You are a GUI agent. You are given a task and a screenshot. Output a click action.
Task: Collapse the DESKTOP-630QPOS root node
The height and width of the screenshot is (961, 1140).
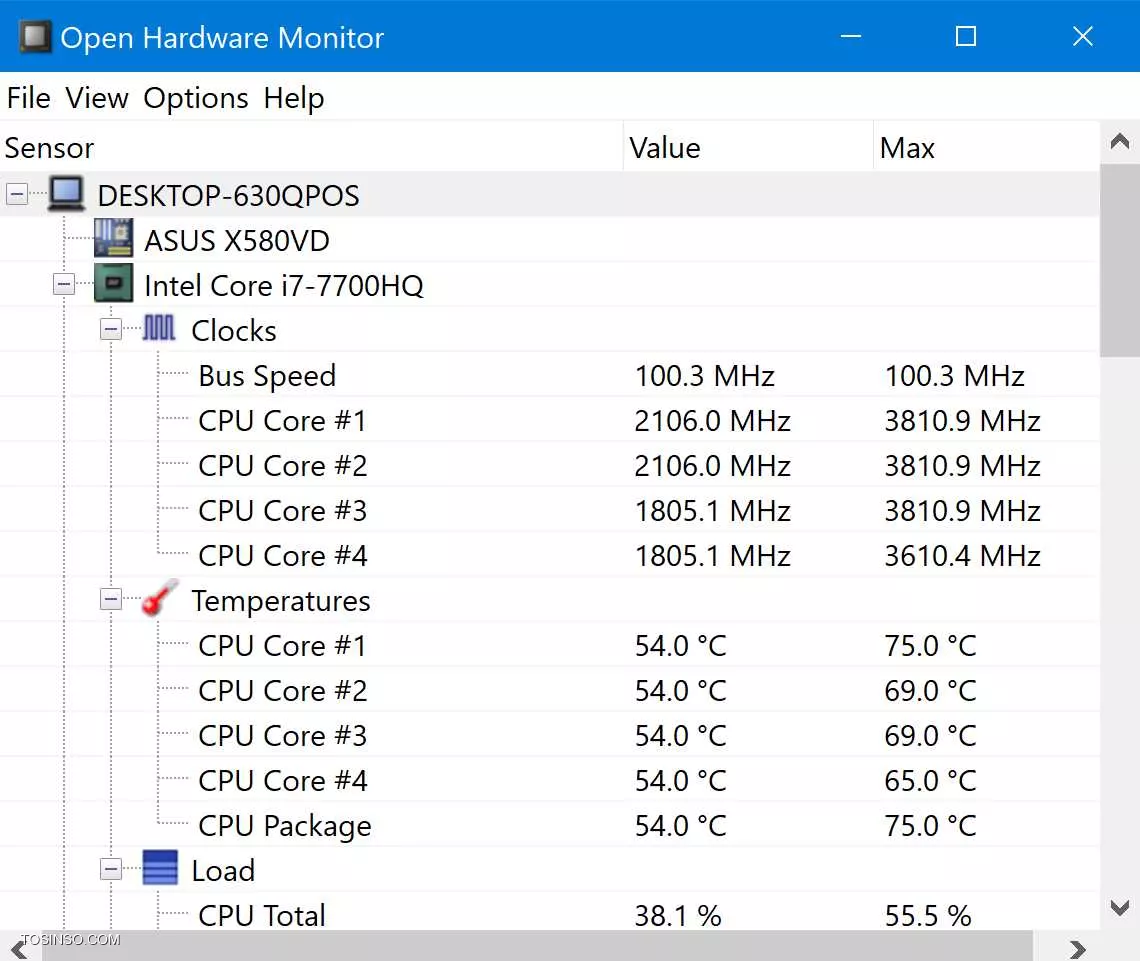click(17, 194)
